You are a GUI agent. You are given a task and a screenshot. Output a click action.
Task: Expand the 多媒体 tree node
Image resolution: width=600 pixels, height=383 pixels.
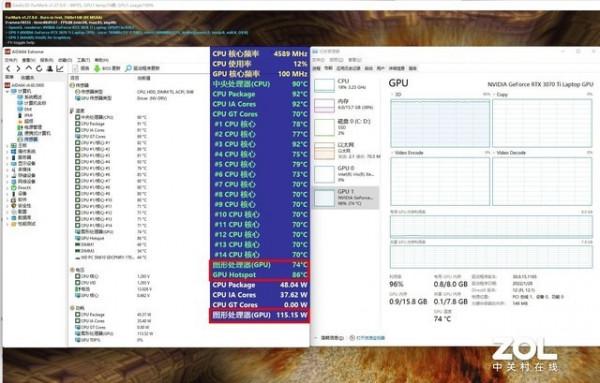(x=7, y=169)
